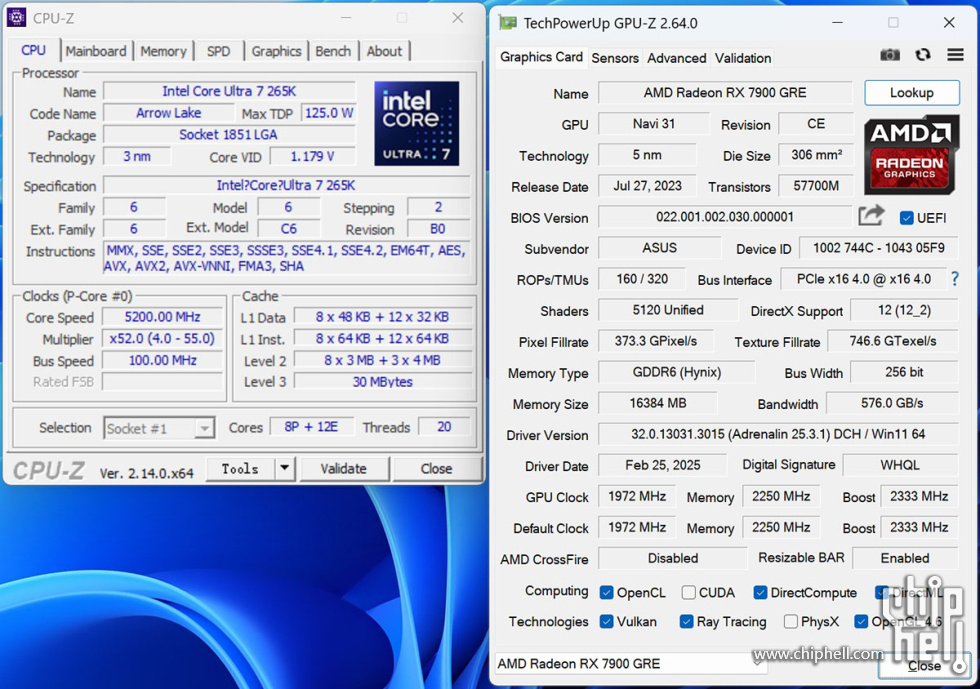Open the Bench tab

pyautogui.click(x=332, y=51)
